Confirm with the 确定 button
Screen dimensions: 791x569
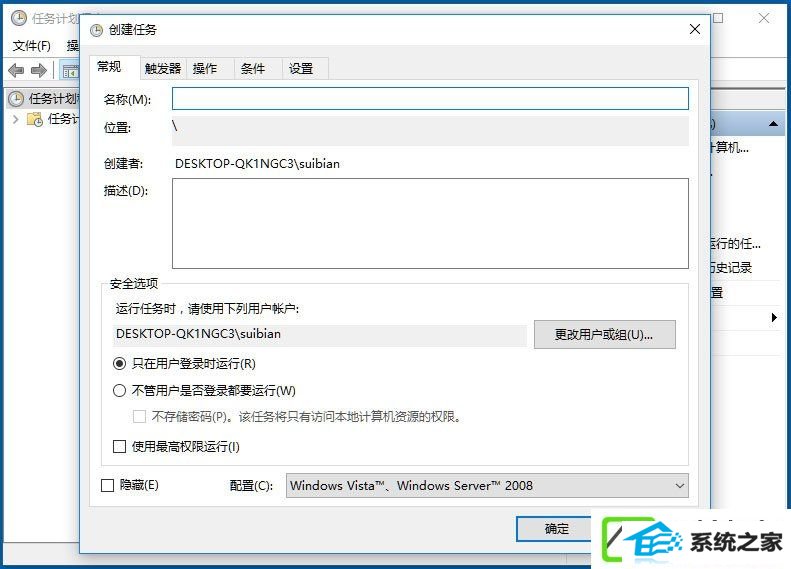556,529
